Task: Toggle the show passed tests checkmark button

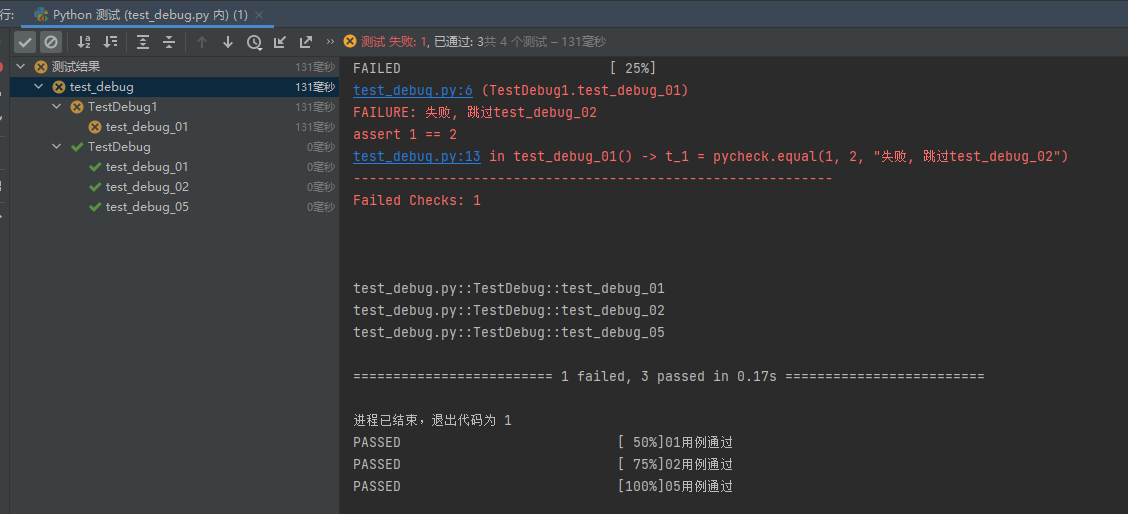Action: pyautogui.click(x=25, y=42)
